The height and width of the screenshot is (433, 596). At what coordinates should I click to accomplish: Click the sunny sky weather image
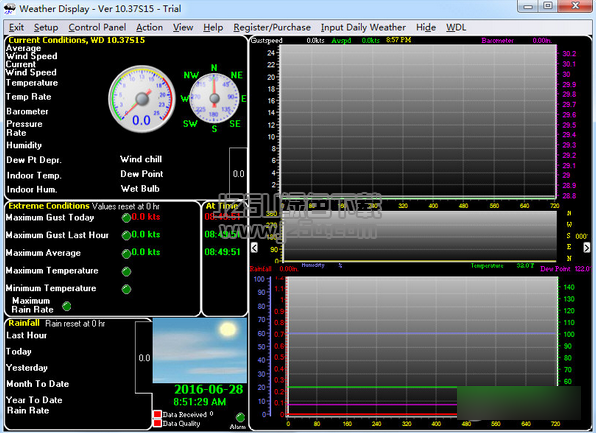[200, 351]
